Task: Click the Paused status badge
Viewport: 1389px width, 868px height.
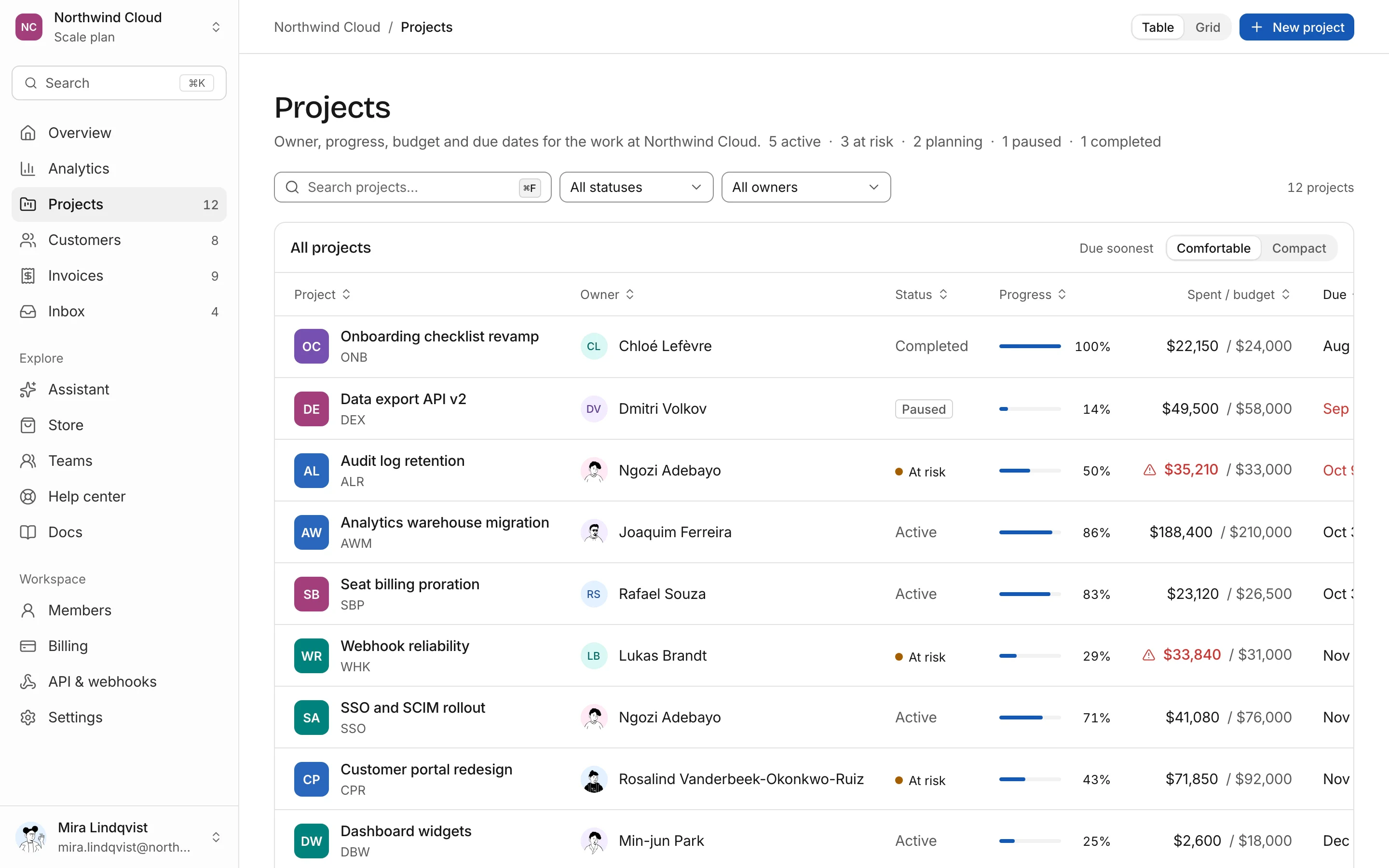Action: pyautogui.click(x=924, y=409)
